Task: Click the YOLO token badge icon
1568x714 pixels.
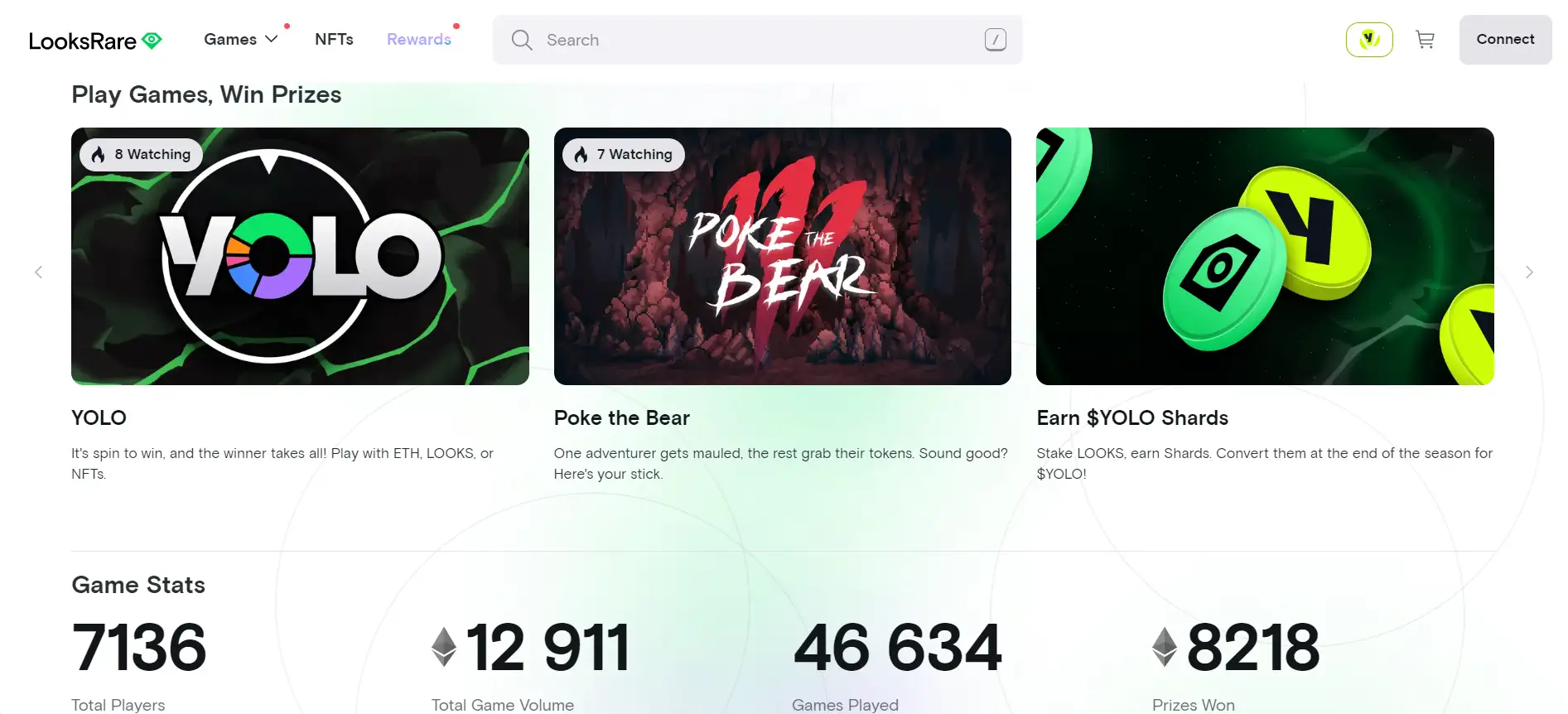Action: 1369,40
